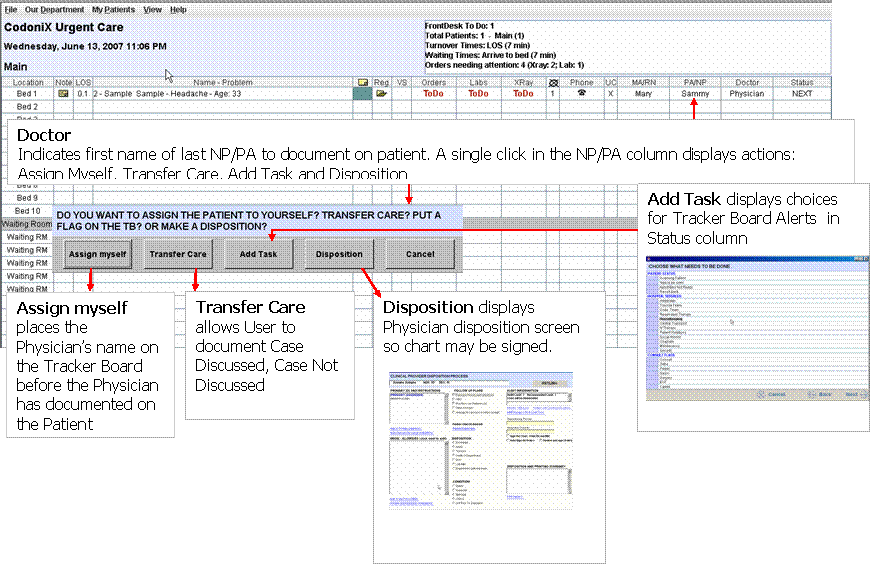Click the teal colored cell in Bed 1 row
This screenshot has height=567, width=873.
362,93
